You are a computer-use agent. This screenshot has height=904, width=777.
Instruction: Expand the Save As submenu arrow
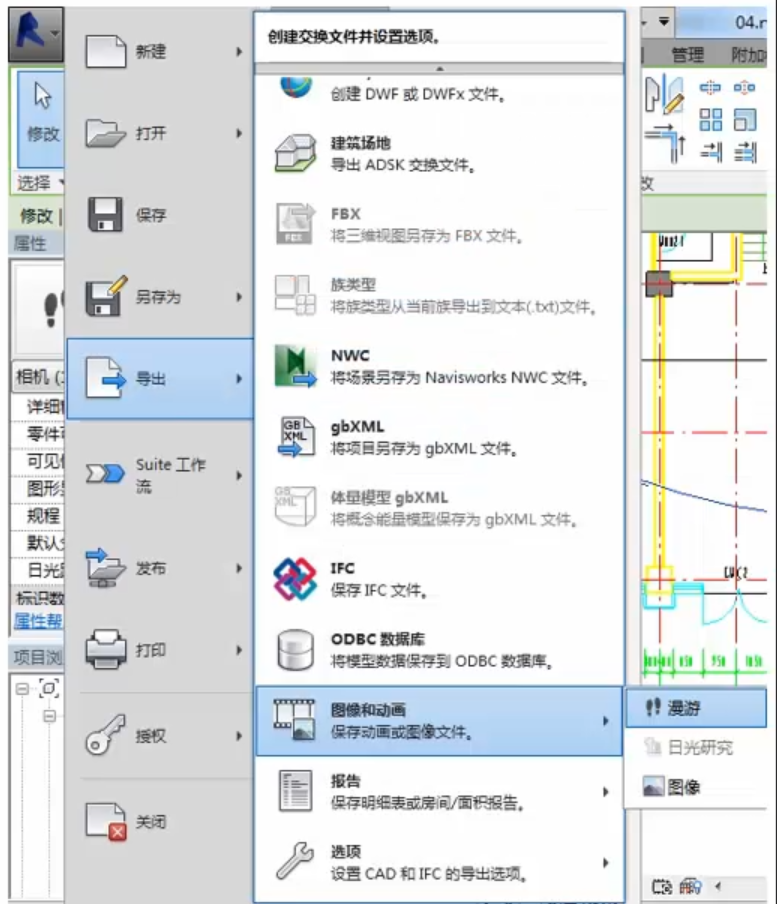[239, 297]
